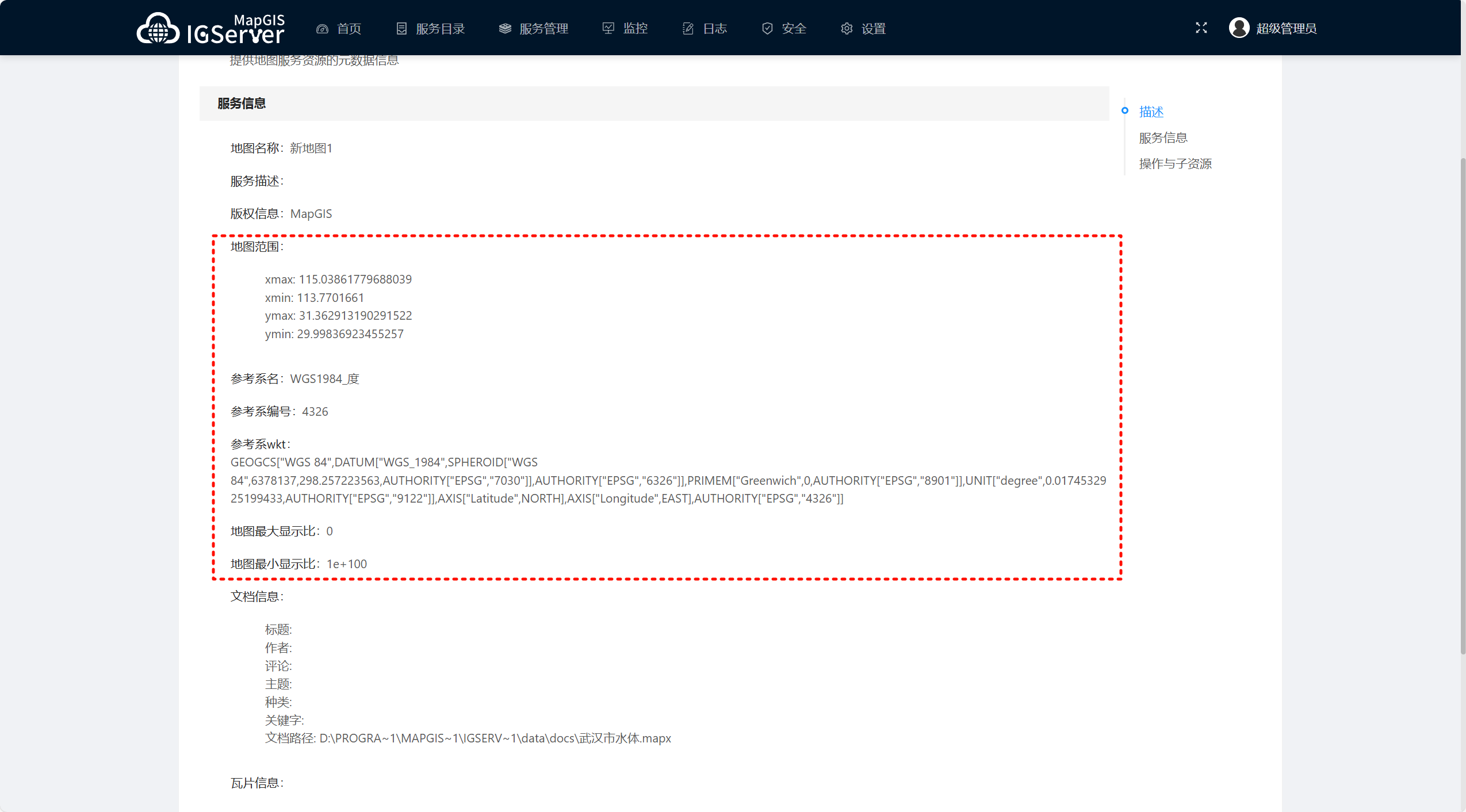Jump to the 描述 anchor link
The width and height of the screenshot is (1466, 812).
point(1151,112)
